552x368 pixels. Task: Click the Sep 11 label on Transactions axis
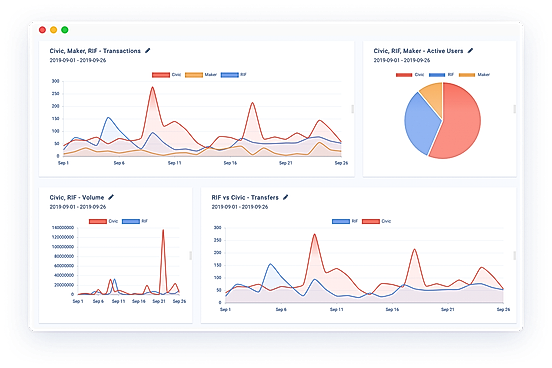174,163
